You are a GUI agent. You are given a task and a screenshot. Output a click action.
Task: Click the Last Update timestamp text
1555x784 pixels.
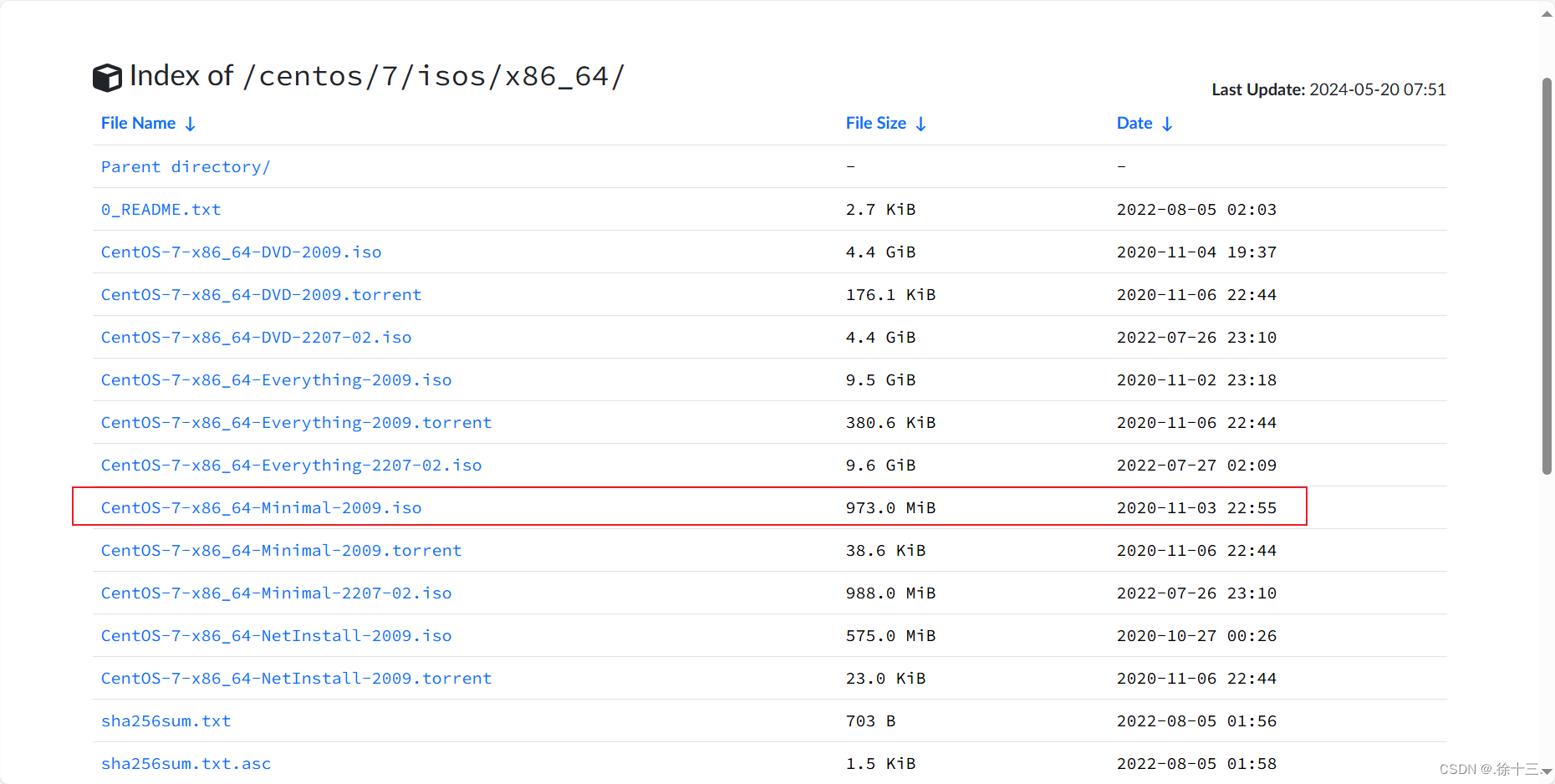click(1329, 89)
